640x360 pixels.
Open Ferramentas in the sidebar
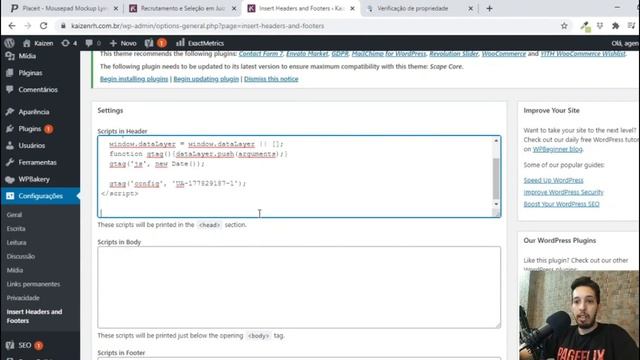(37, 162)
